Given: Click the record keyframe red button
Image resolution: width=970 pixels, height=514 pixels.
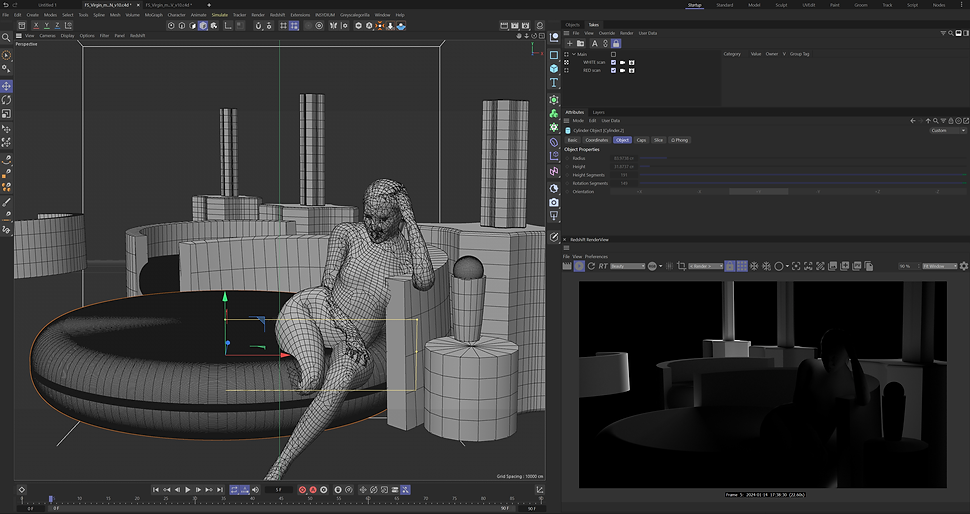Looking at the screenshot, I should [303, 490].
